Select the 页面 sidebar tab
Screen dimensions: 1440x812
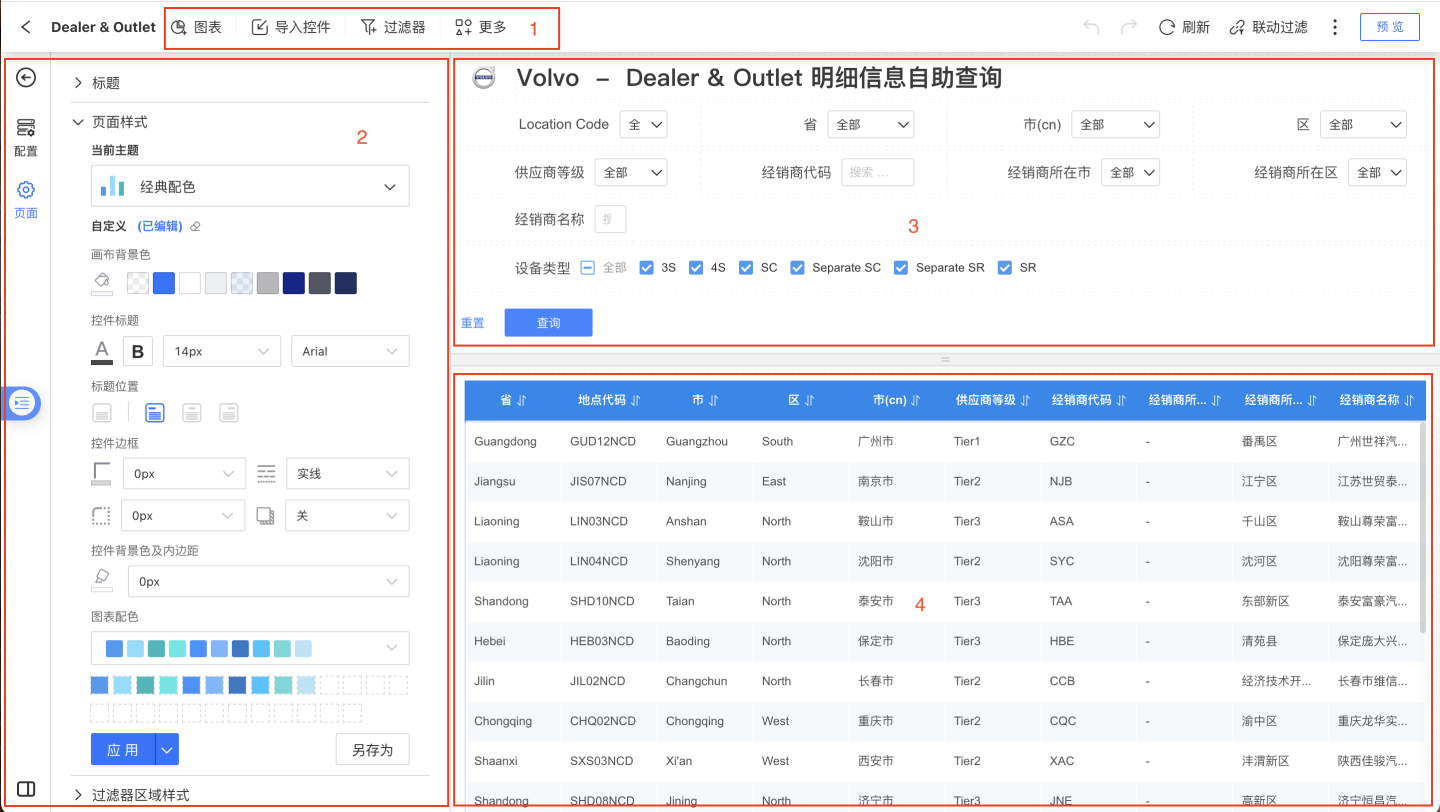[x=26, y=199]
